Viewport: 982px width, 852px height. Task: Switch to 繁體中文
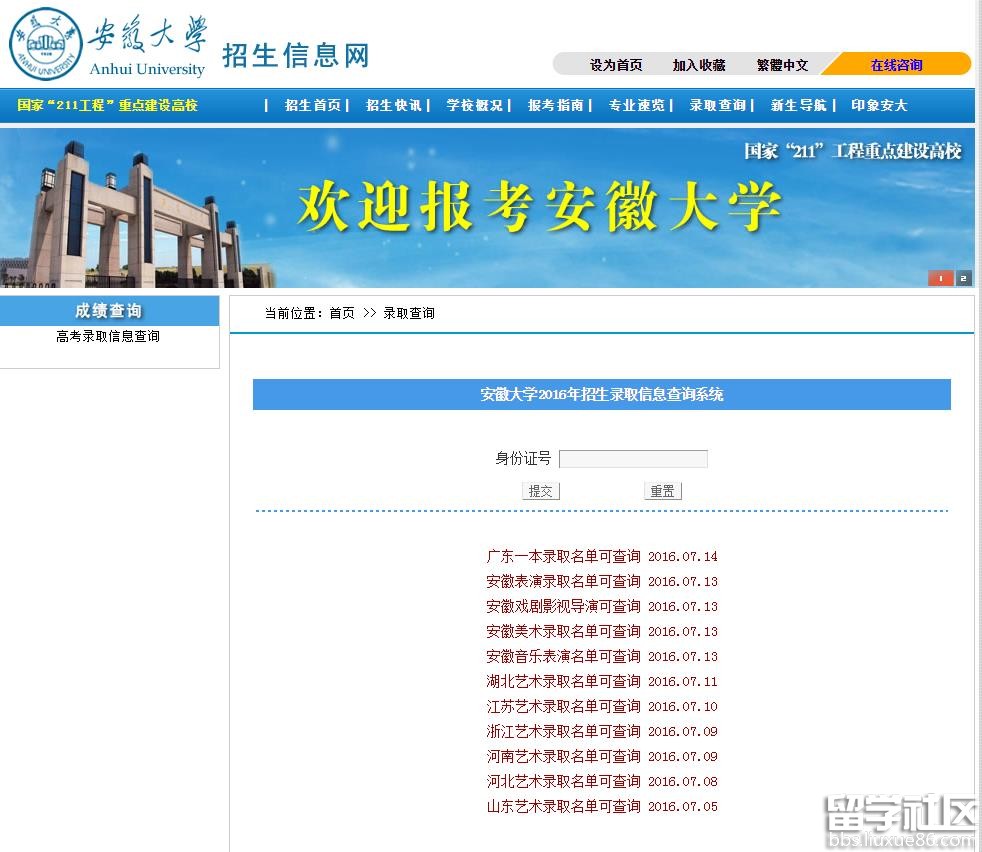coord(782,65)
